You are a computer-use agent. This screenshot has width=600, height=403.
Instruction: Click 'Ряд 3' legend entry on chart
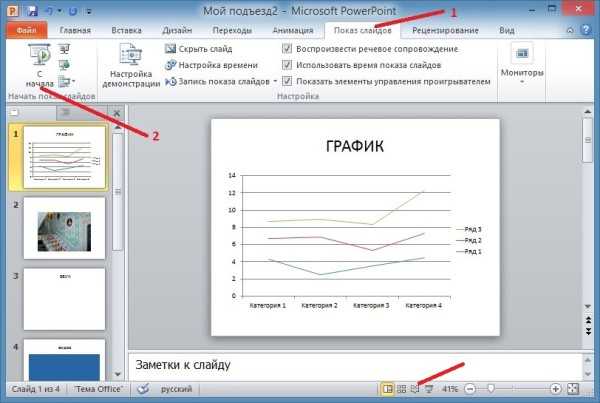point(469,229)
